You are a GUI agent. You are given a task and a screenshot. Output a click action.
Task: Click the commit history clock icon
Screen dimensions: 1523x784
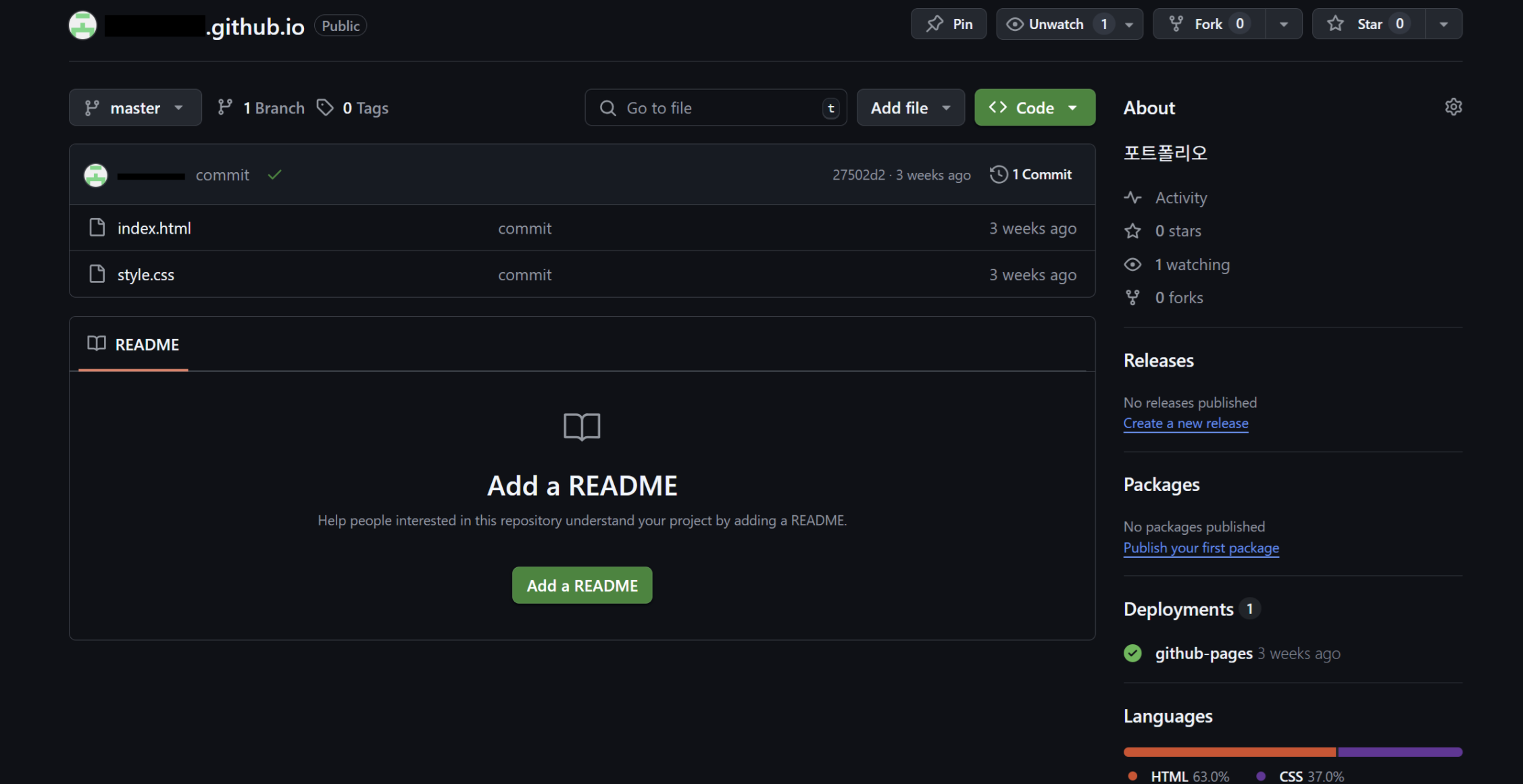coord(998,174)
